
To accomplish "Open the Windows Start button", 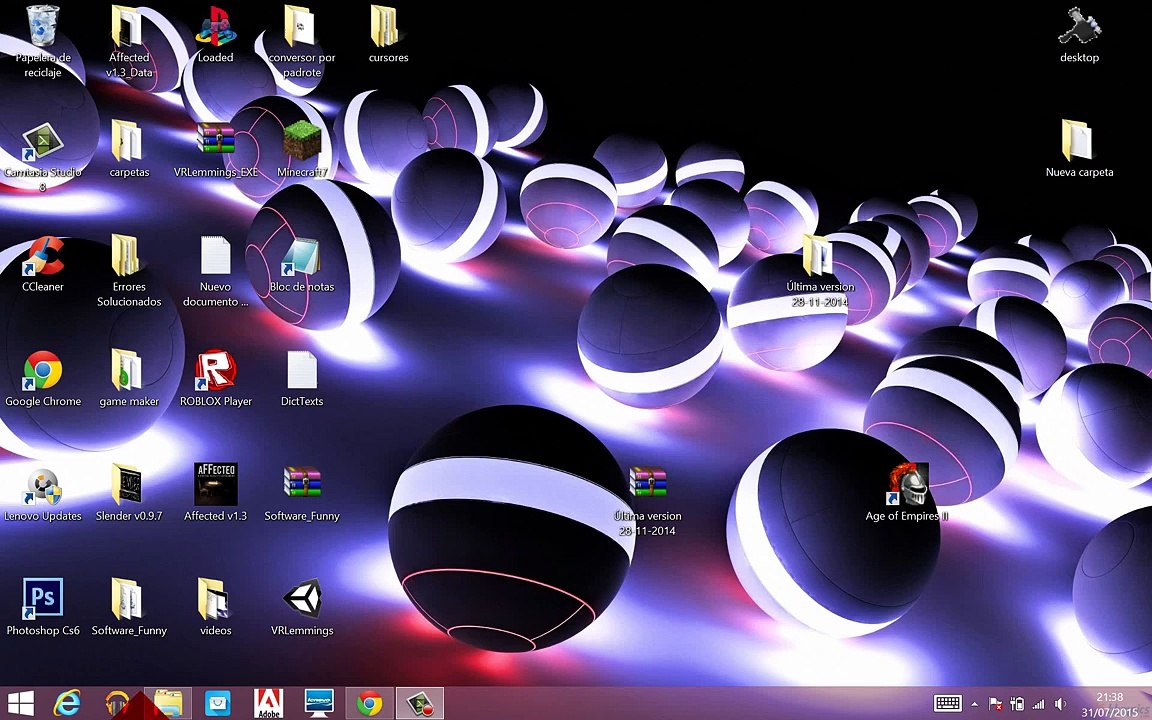I will [20, 704].
